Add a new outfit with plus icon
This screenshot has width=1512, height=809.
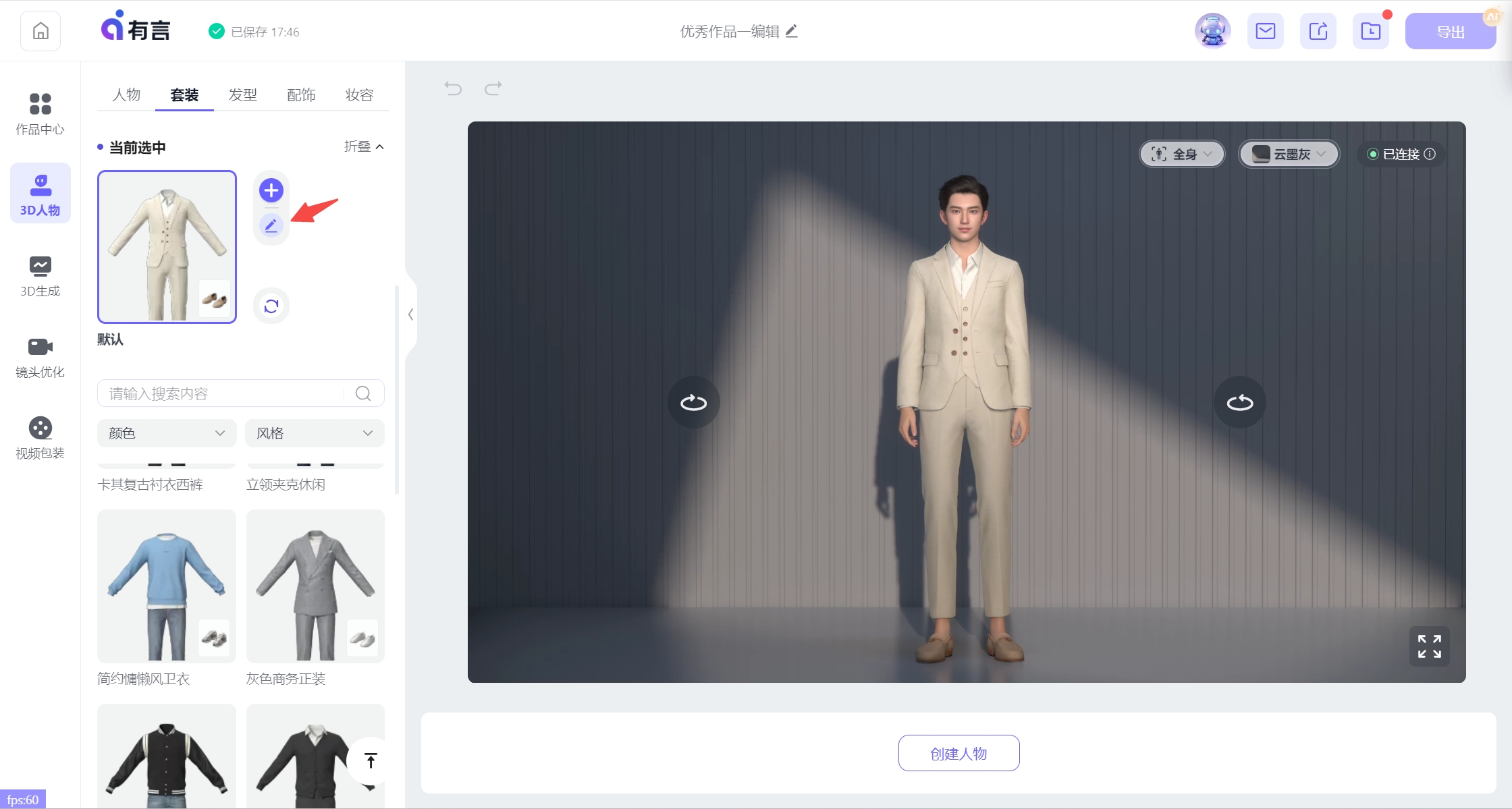[271, 190]
